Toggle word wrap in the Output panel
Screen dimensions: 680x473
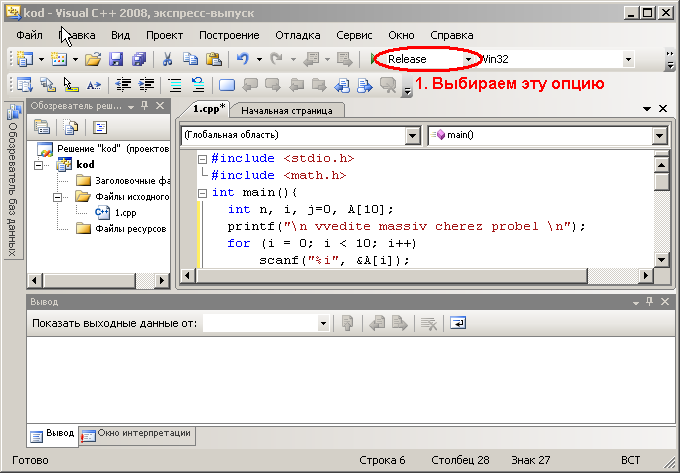[x=458, y=323]
